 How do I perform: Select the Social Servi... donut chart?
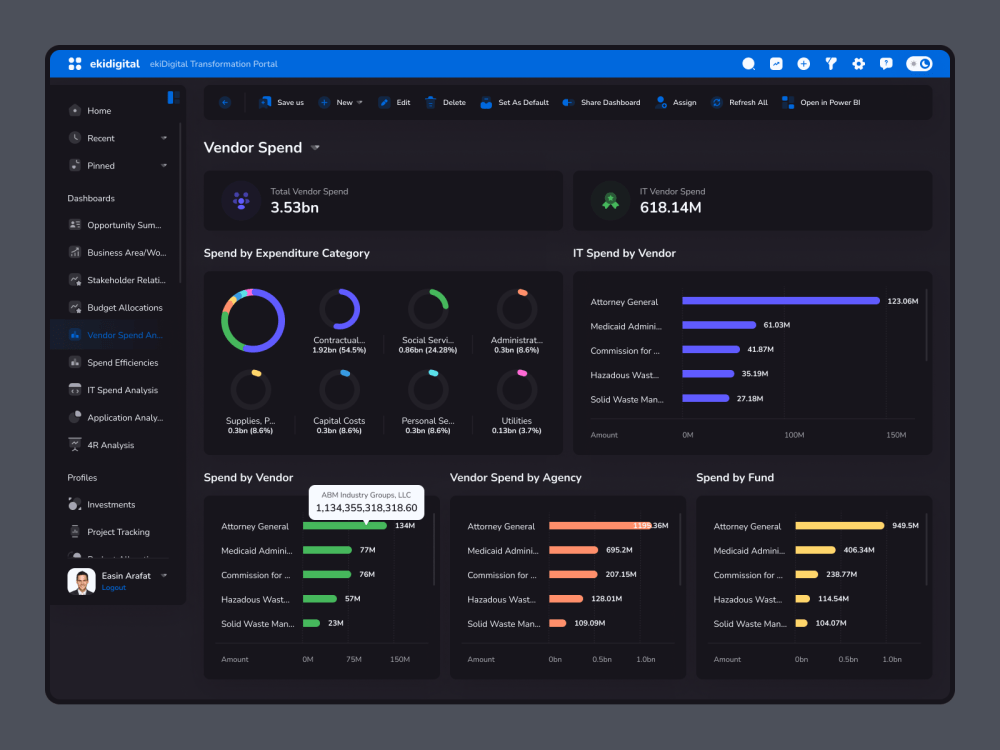[x=428, y=309]
